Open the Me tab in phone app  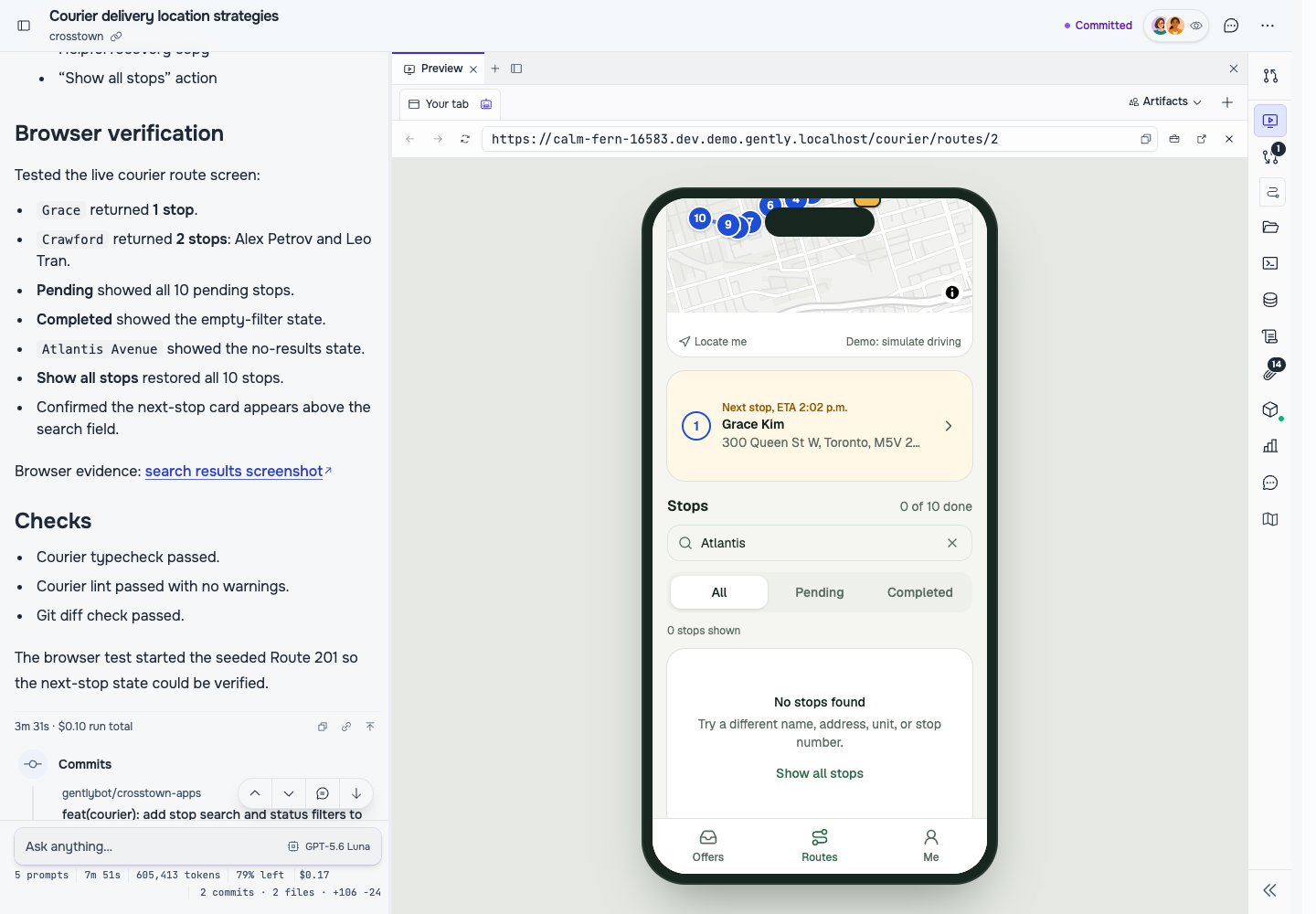(931, 845)
